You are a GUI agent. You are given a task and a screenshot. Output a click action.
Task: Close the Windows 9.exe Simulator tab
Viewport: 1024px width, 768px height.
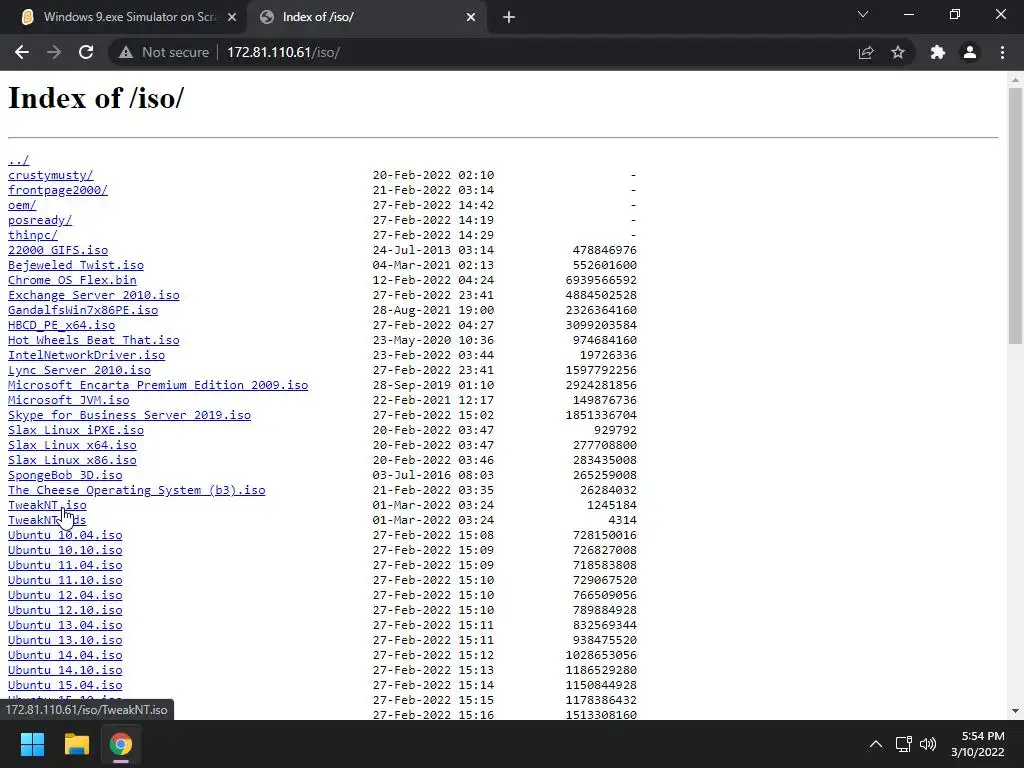(x=232, y=17)
